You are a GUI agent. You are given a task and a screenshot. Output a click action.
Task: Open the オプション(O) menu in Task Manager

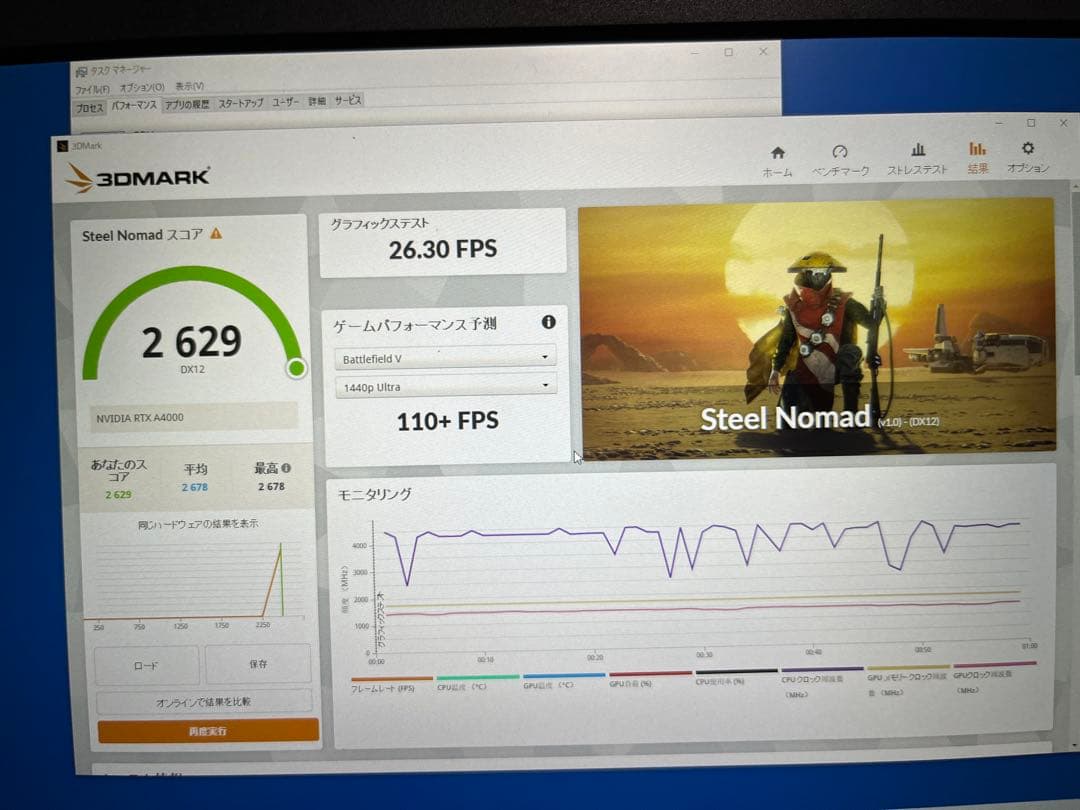(x=141, y=88)
